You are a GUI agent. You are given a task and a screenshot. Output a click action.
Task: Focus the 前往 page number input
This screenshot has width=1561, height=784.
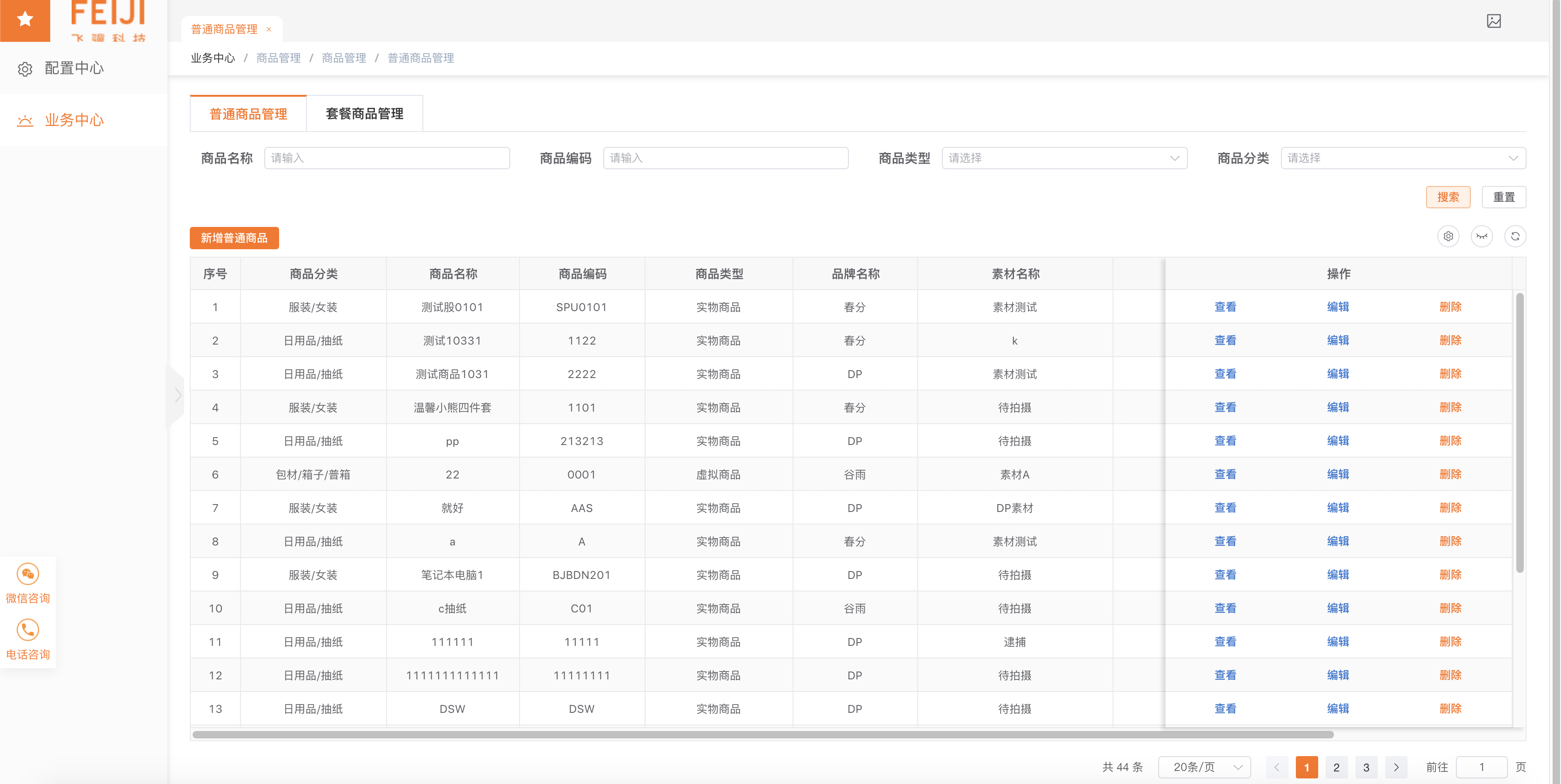tap(1481, 767)
